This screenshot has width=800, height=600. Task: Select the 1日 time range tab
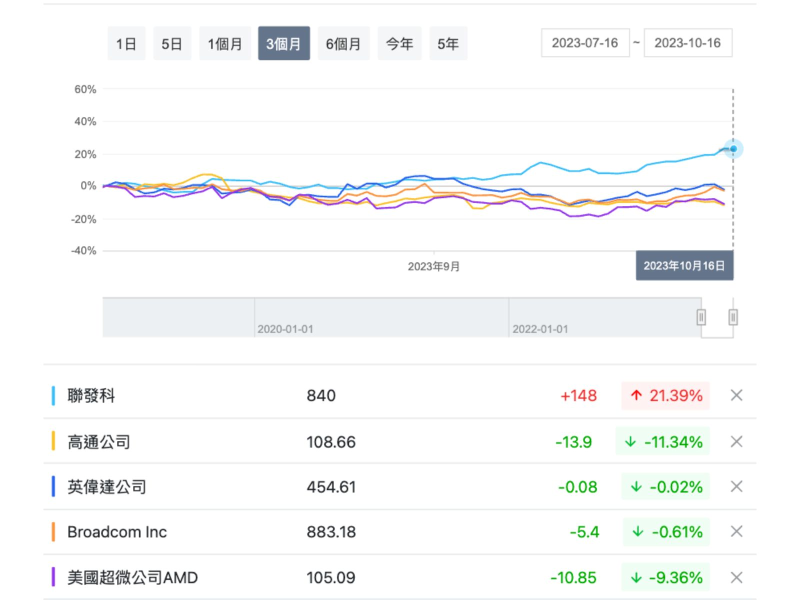126,44
